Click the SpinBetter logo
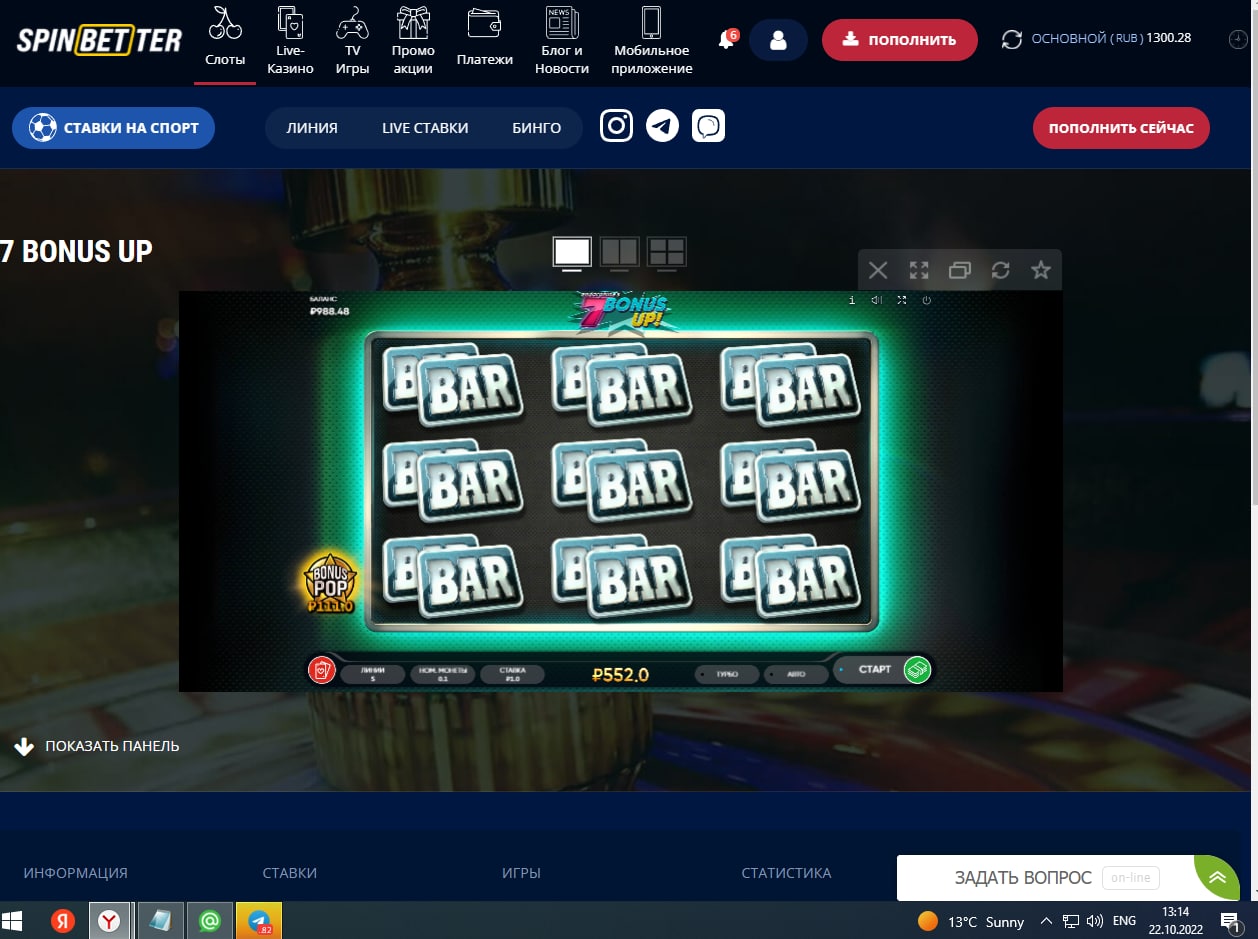This screenshot has width=1258, height=939. click(x=99, y=40)
